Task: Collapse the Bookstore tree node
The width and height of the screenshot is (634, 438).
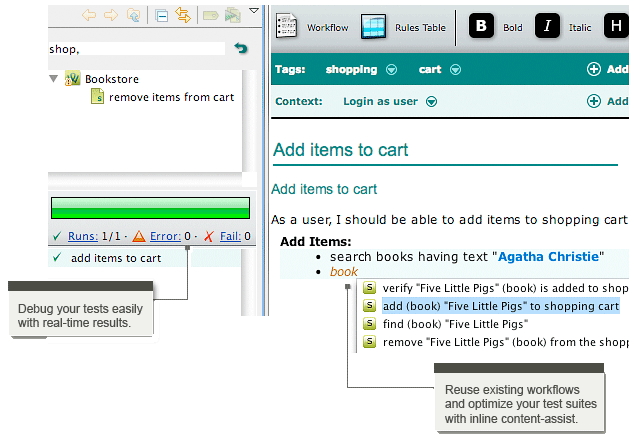Action: 54,79
